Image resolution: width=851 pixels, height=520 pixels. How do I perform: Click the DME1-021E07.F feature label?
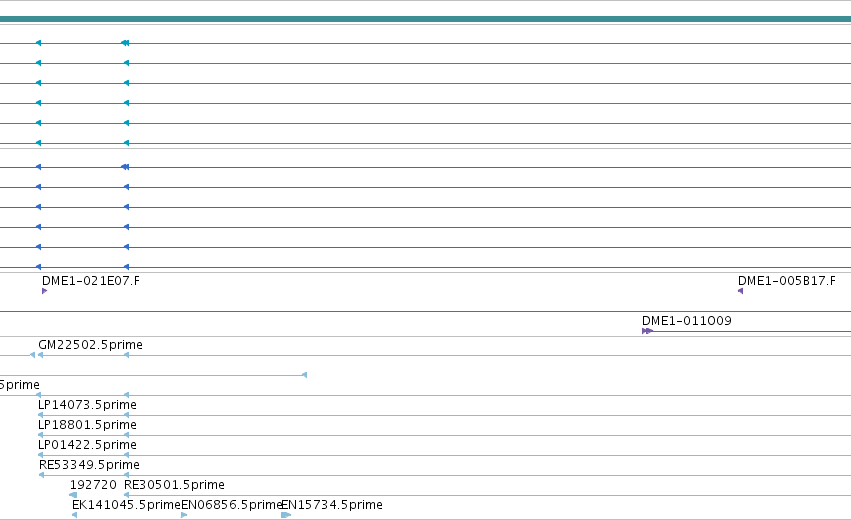91,281
